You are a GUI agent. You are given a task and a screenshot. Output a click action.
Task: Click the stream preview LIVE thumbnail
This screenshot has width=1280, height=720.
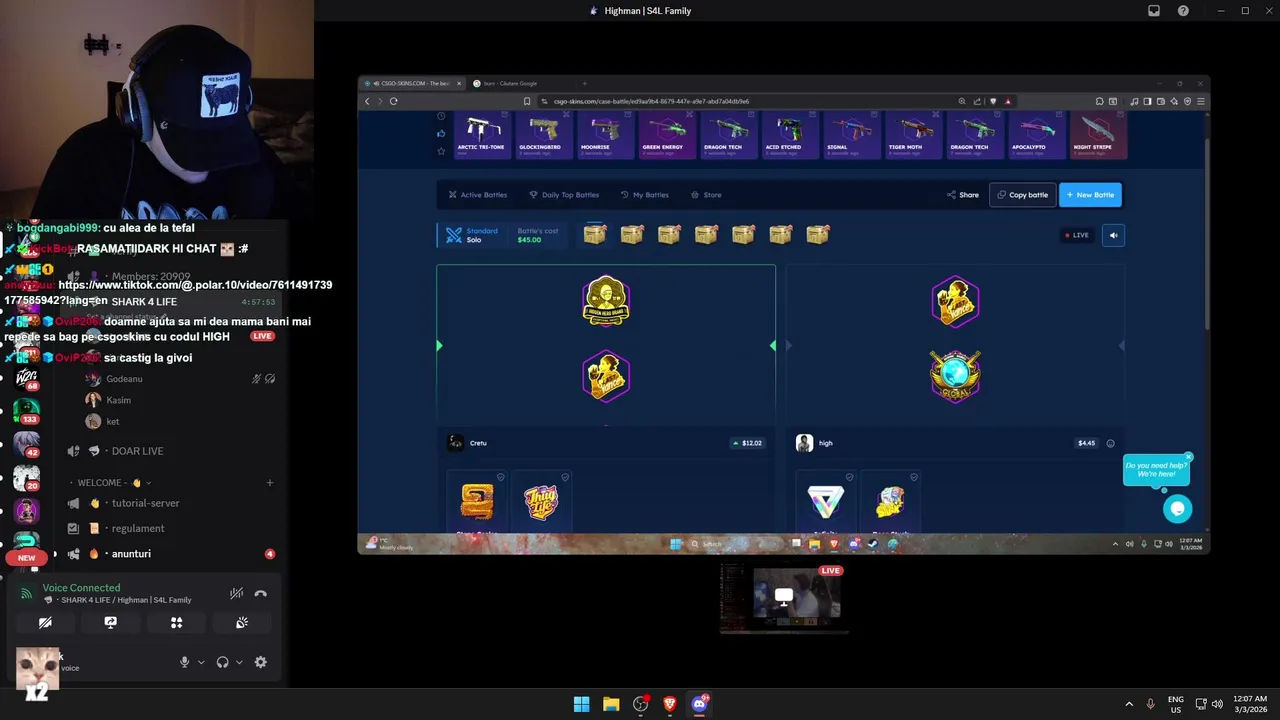click(783, 599)
